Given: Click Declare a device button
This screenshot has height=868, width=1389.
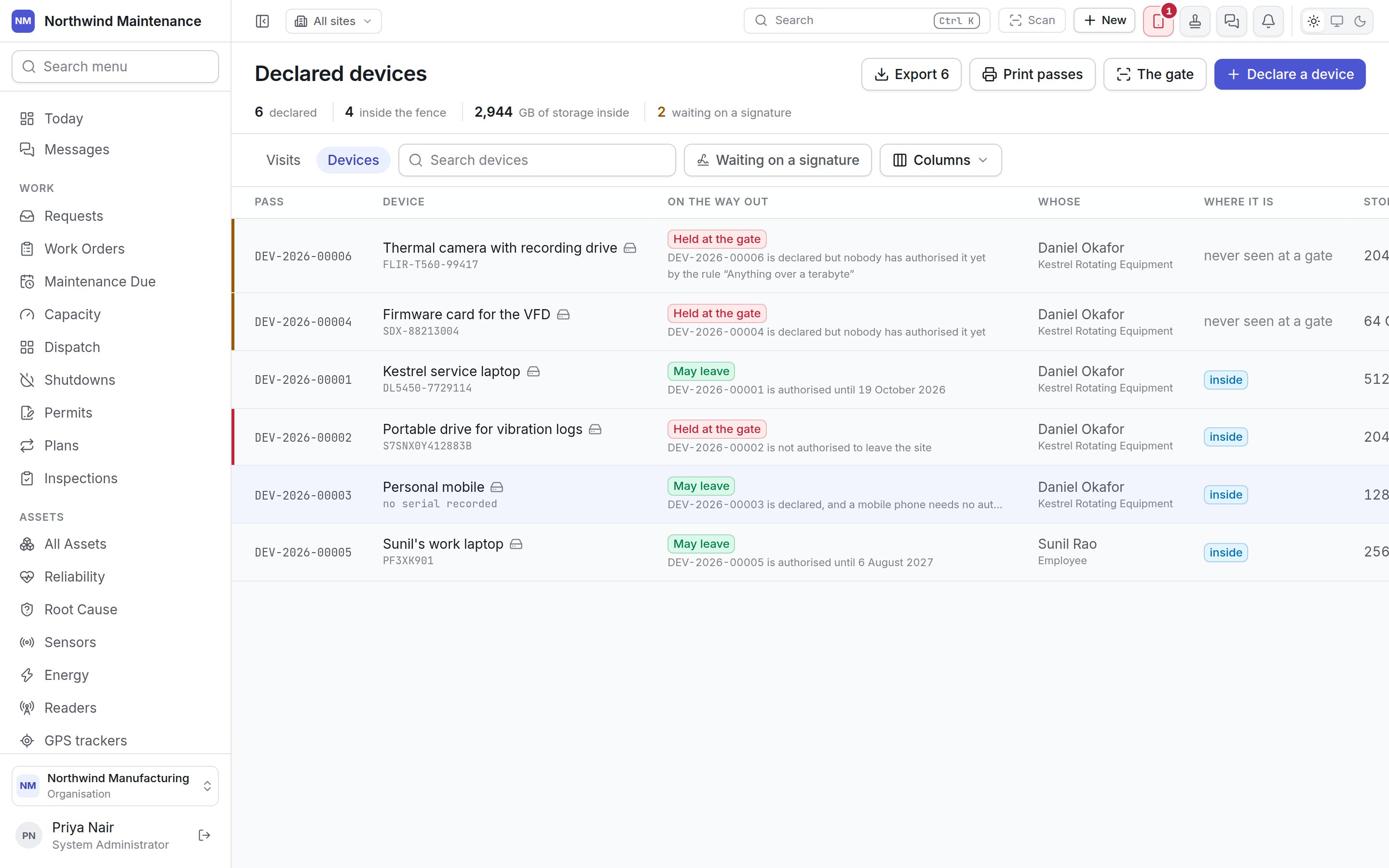Looking at the screenshot, I should pos(1290,74).
